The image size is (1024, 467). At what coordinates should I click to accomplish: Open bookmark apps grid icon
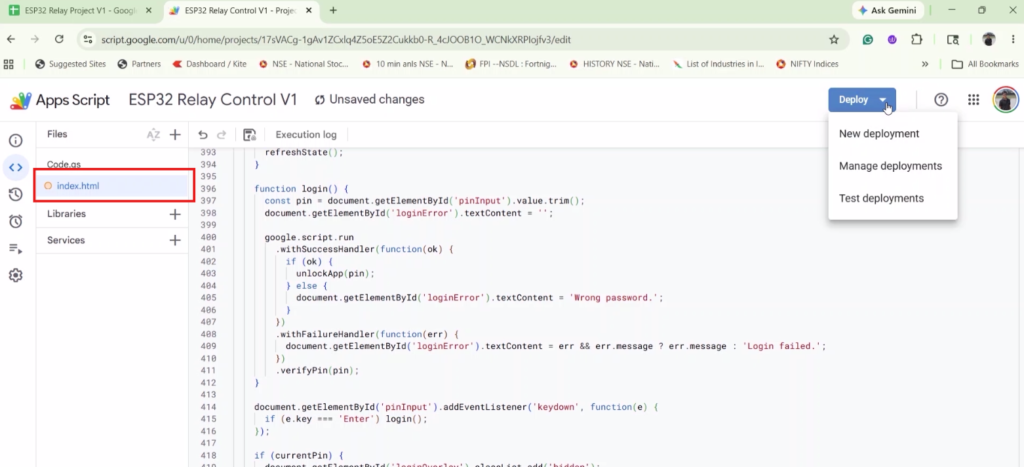pos(9,64)
